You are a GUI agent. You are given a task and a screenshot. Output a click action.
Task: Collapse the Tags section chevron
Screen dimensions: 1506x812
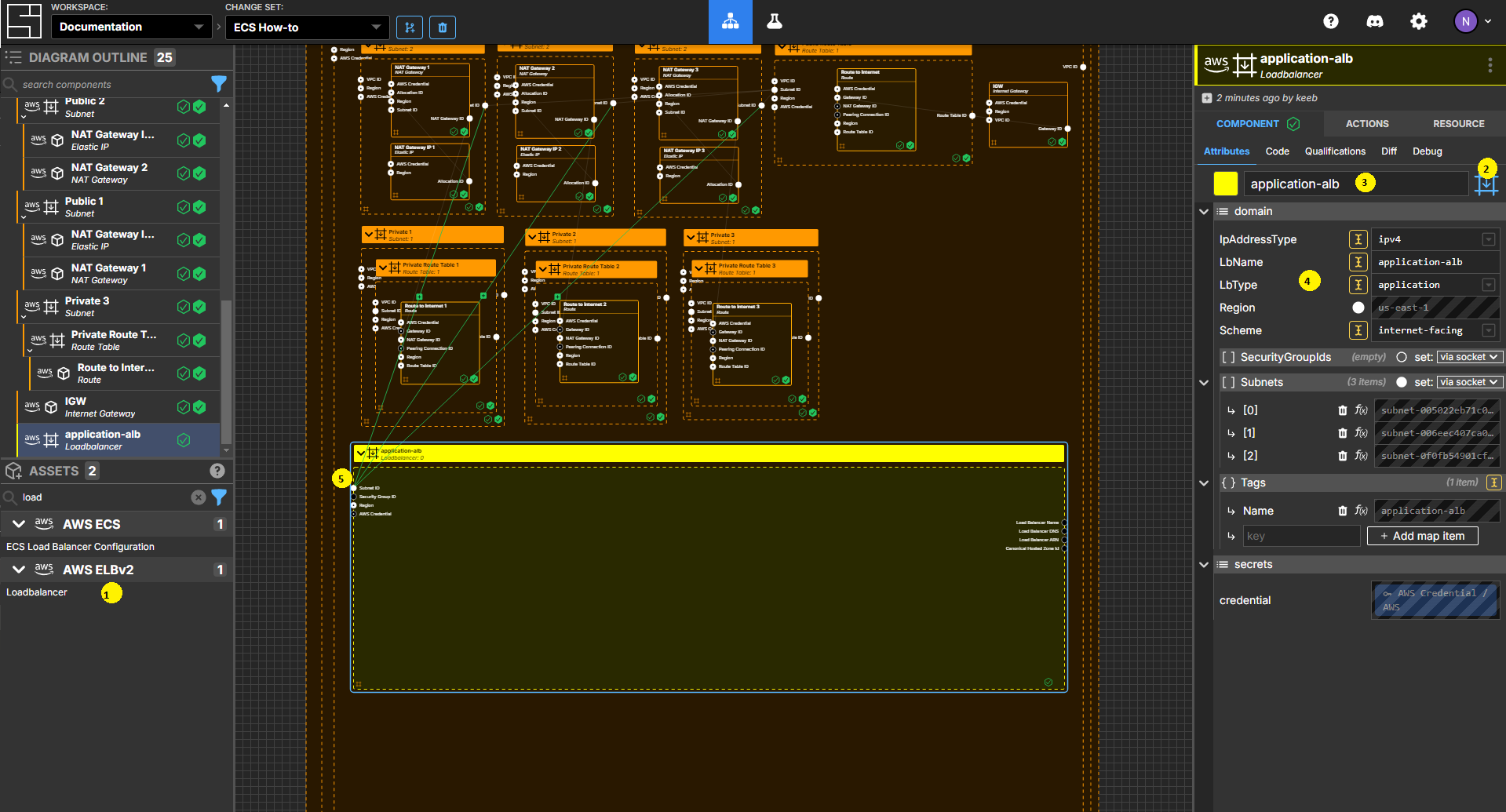click(1204, 482)
